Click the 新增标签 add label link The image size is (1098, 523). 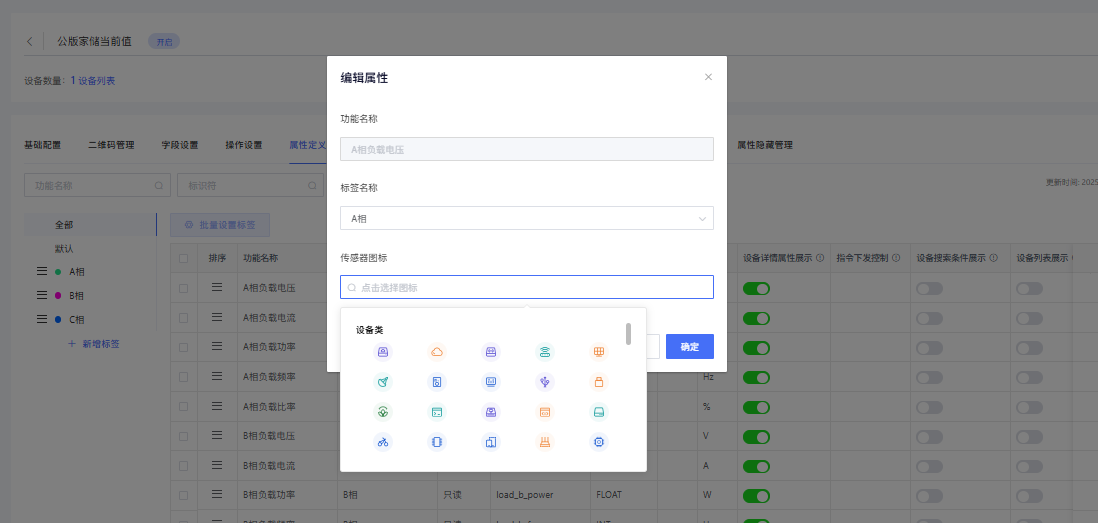(x=94, y=344)
